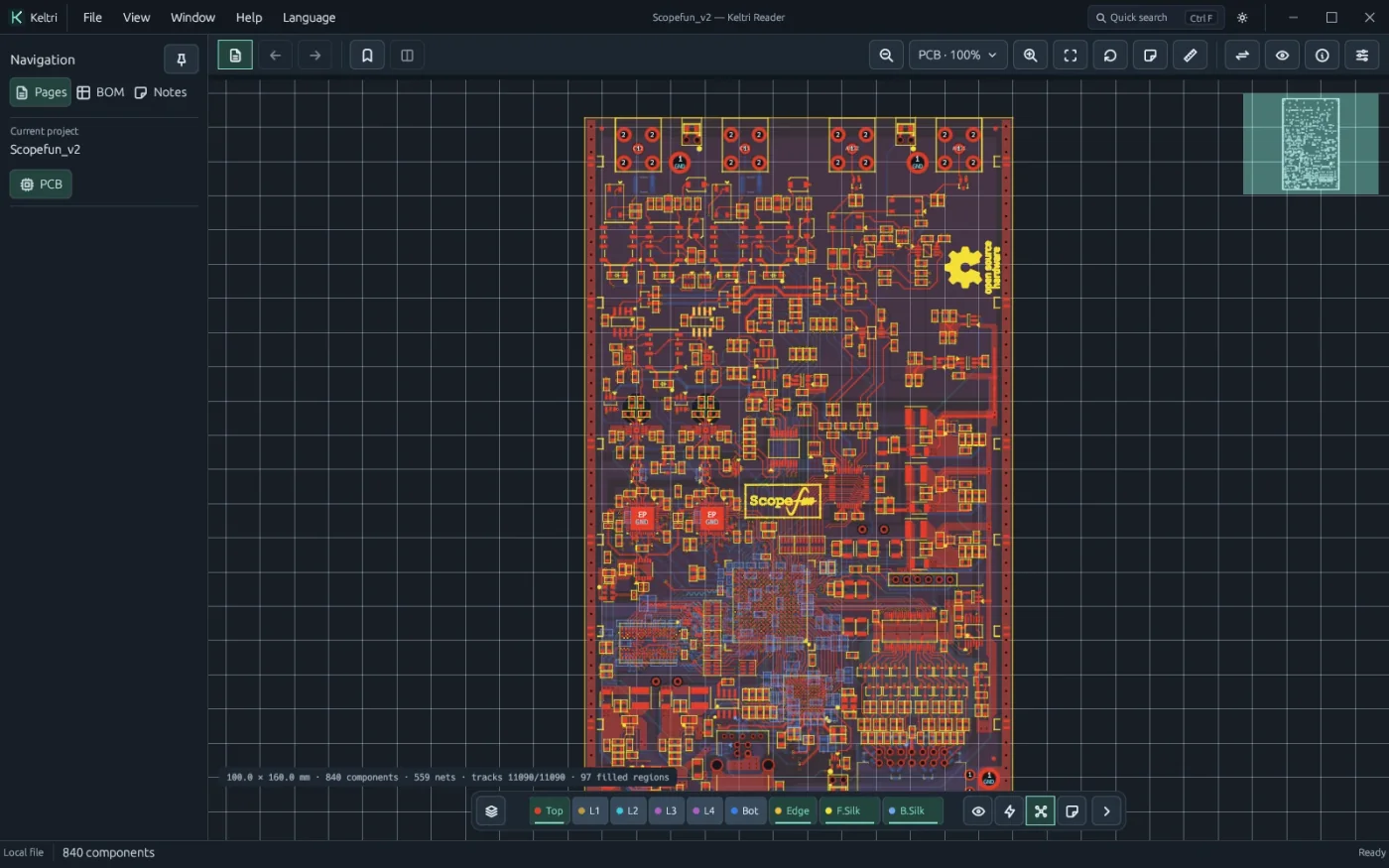Toggle the F.Silk layer on or off

849,810
